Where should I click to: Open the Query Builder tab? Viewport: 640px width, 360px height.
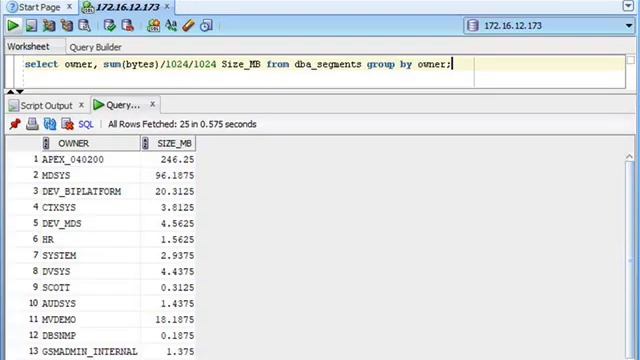[x=96, y=47]
